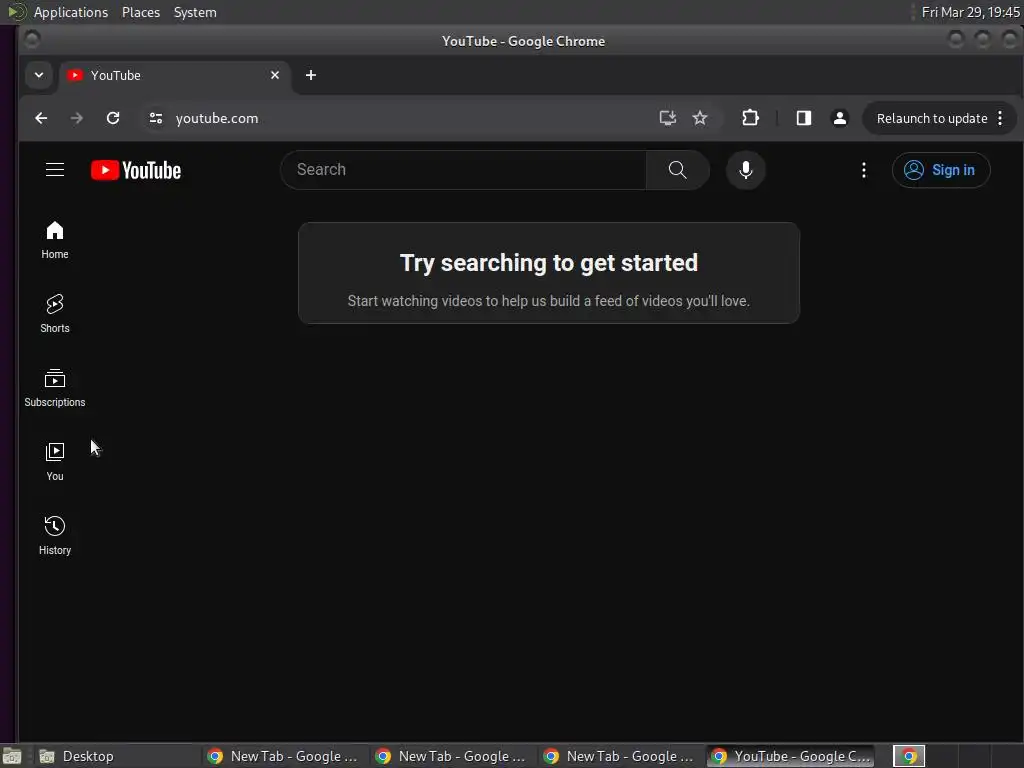Click the Chrome icon at taskbar right end

coord(909,756)
